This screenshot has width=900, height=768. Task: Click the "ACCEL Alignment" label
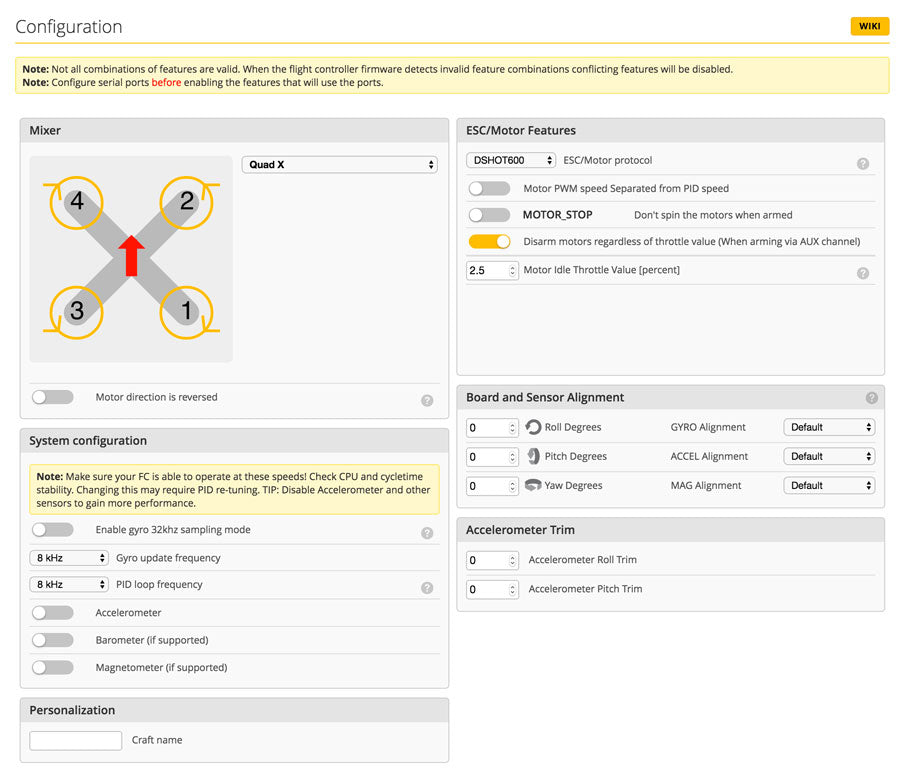pos(709,456)
